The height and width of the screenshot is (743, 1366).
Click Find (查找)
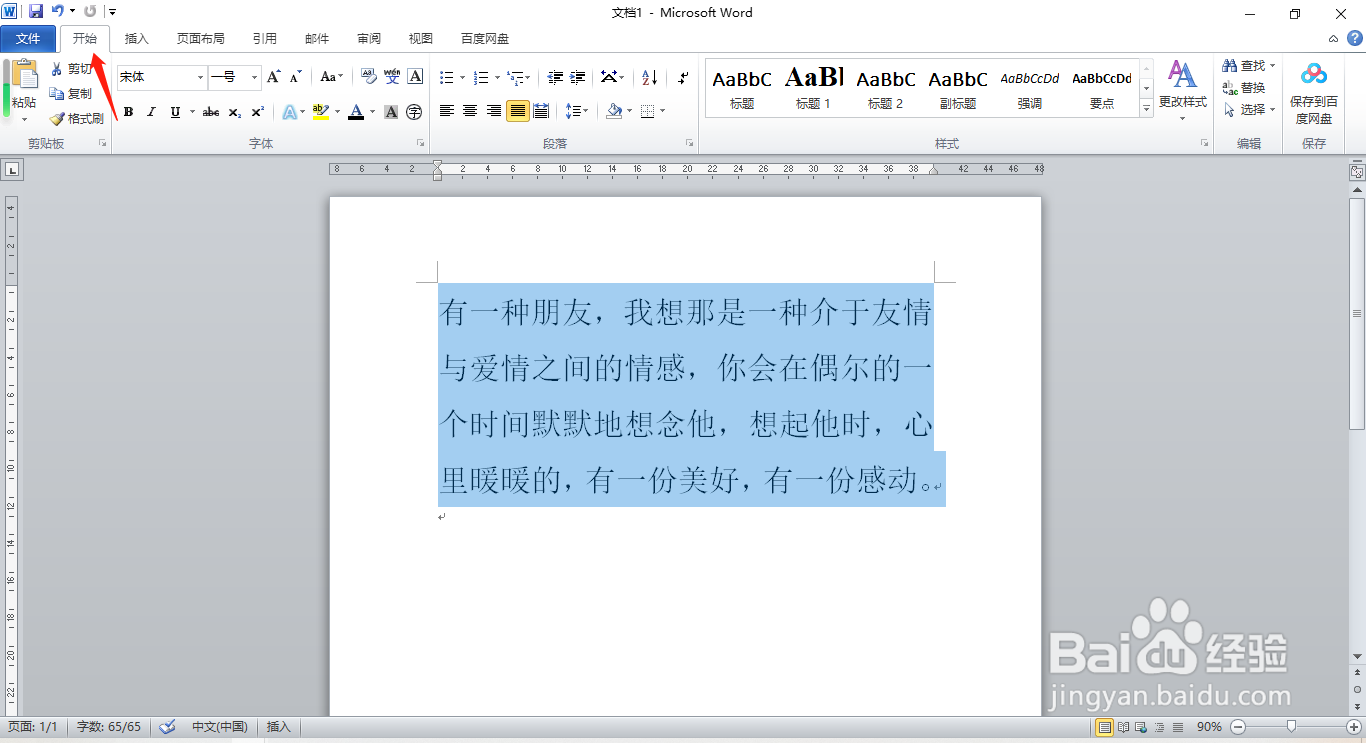point(1249,66)
